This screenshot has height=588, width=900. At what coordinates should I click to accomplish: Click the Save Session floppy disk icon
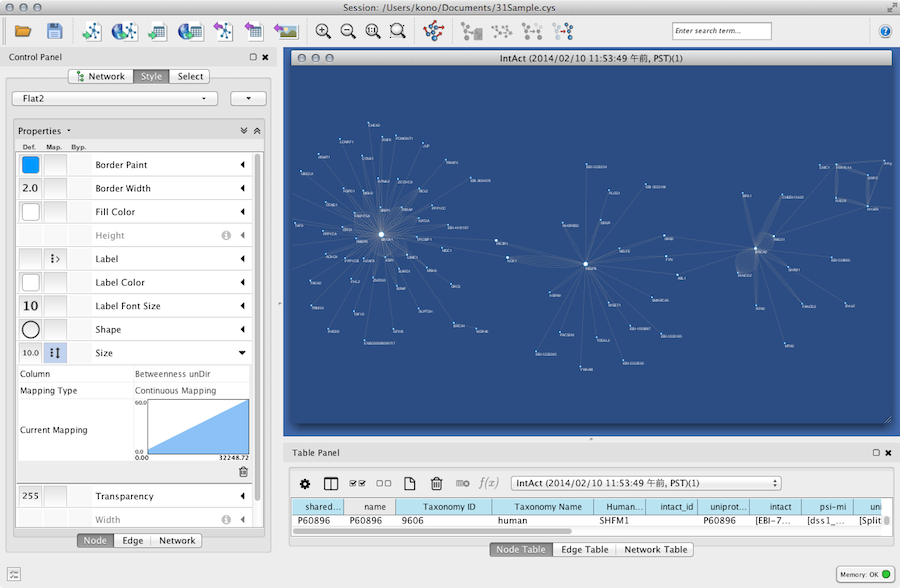pos(54,31)
